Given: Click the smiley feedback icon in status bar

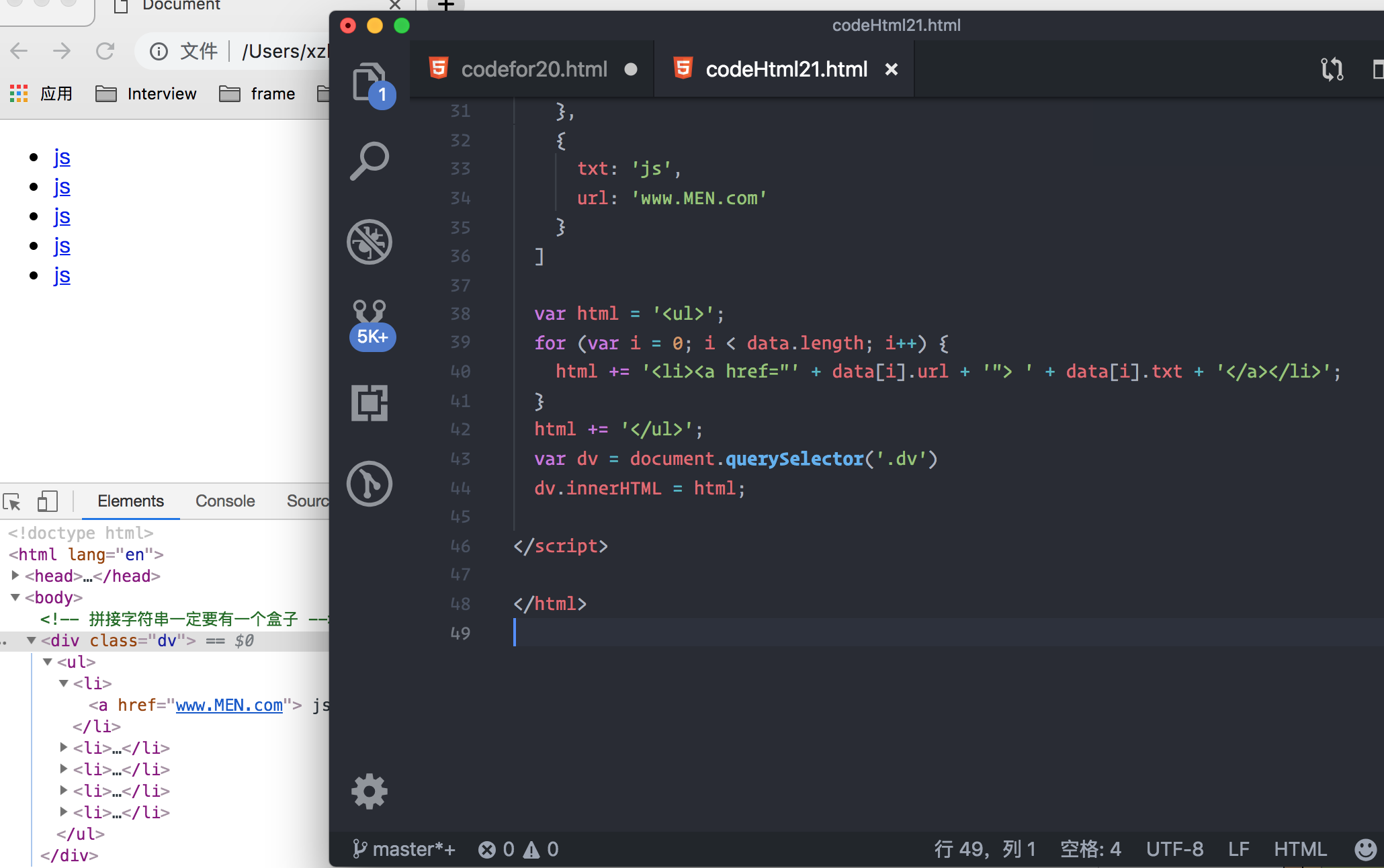Looking at the screenshot, I should 1365,849.
